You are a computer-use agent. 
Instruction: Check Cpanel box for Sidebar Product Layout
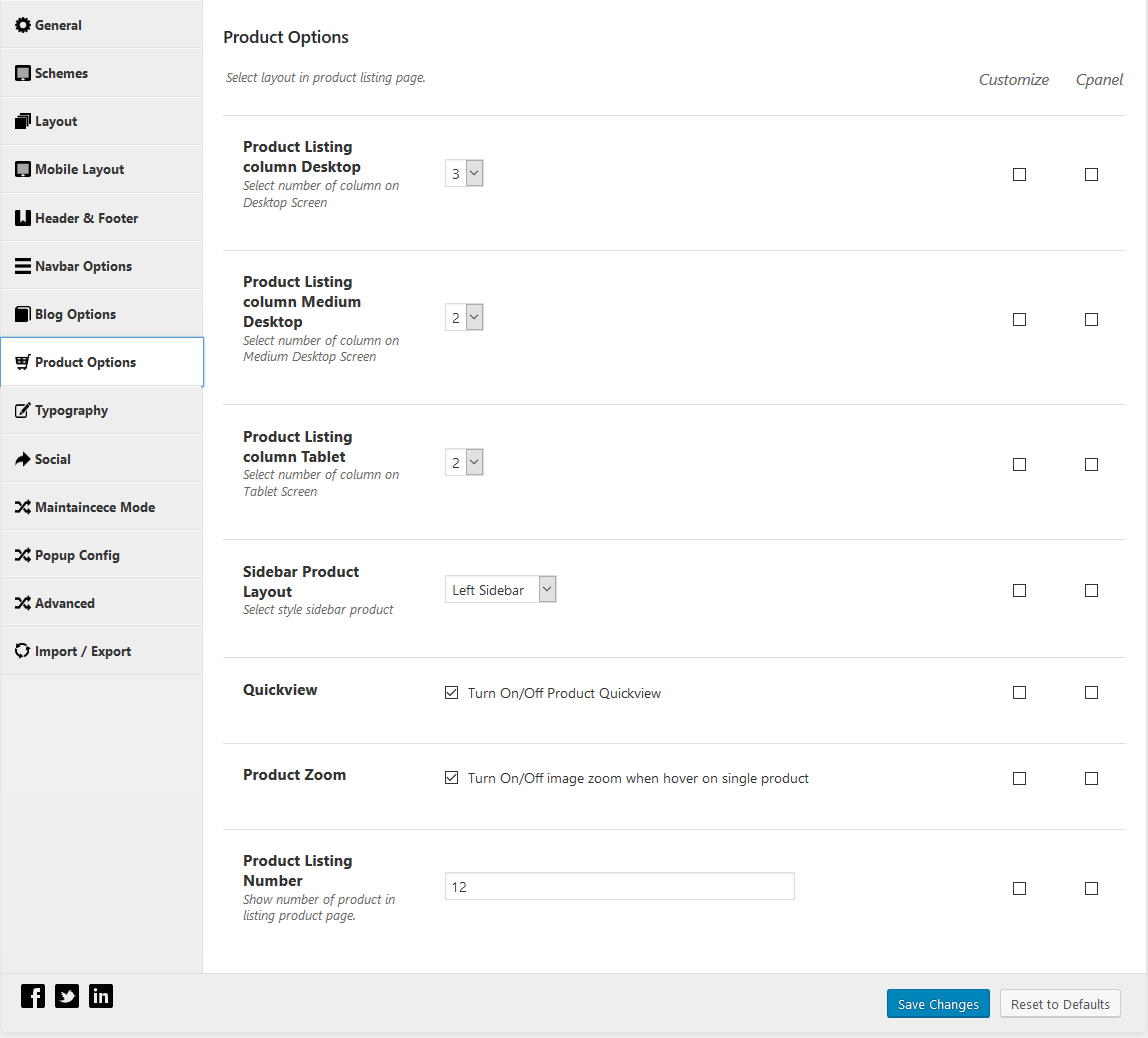[x=1091, y=590]
